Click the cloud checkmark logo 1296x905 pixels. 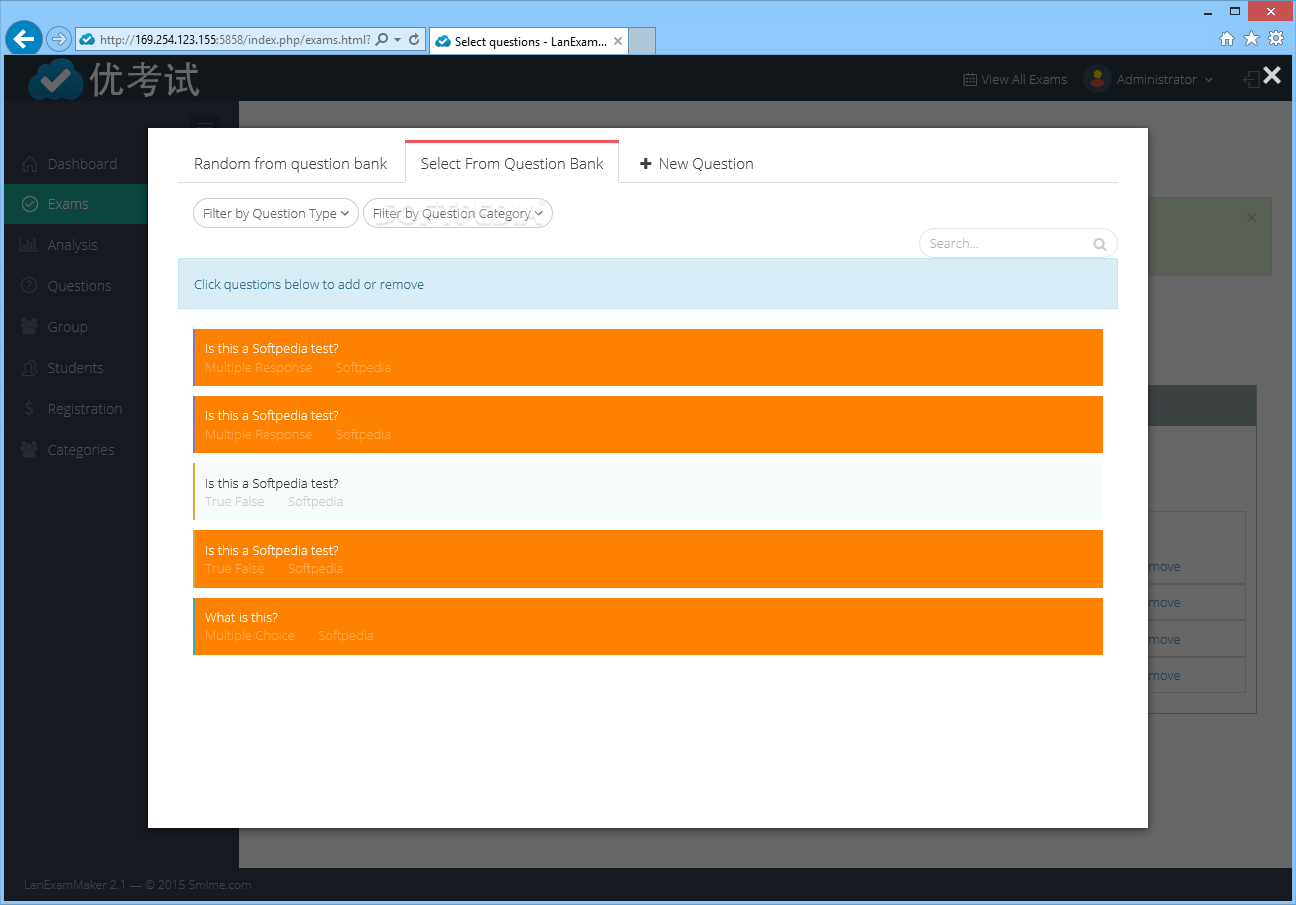pyautogui.click(x=55, y=80)
